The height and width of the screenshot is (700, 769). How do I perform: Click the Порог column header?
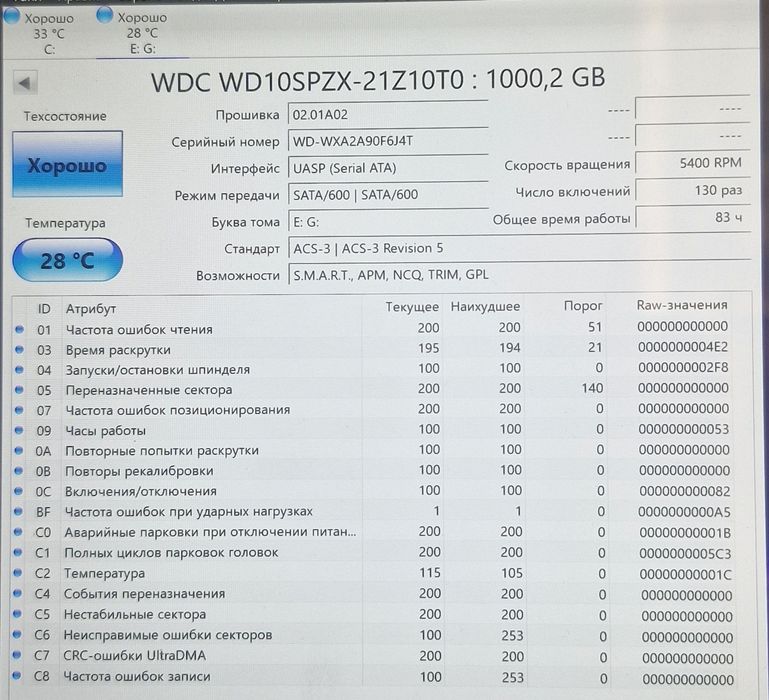[x=583, y=306]
